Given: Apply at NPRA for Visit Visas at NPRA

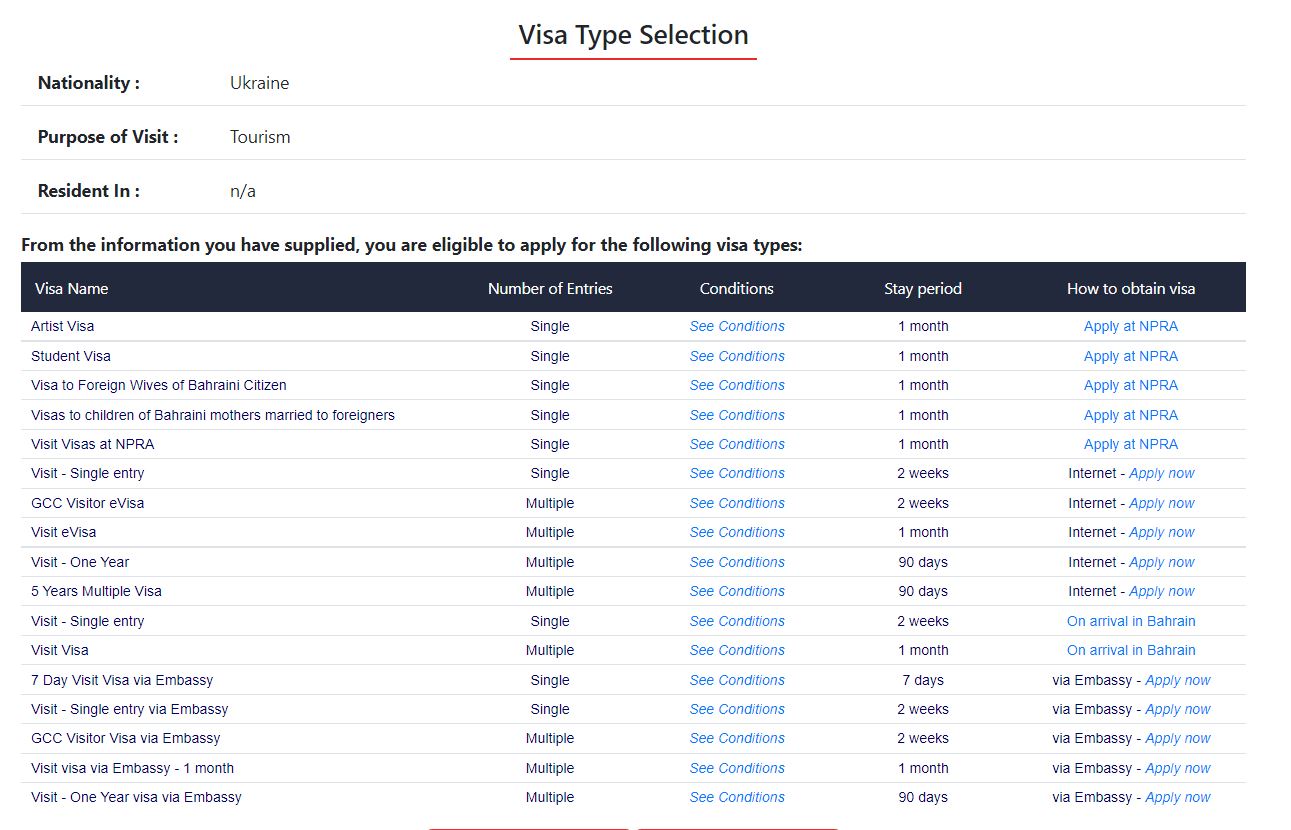Looking at the screenshot, I should click(x=1130, y=444).
